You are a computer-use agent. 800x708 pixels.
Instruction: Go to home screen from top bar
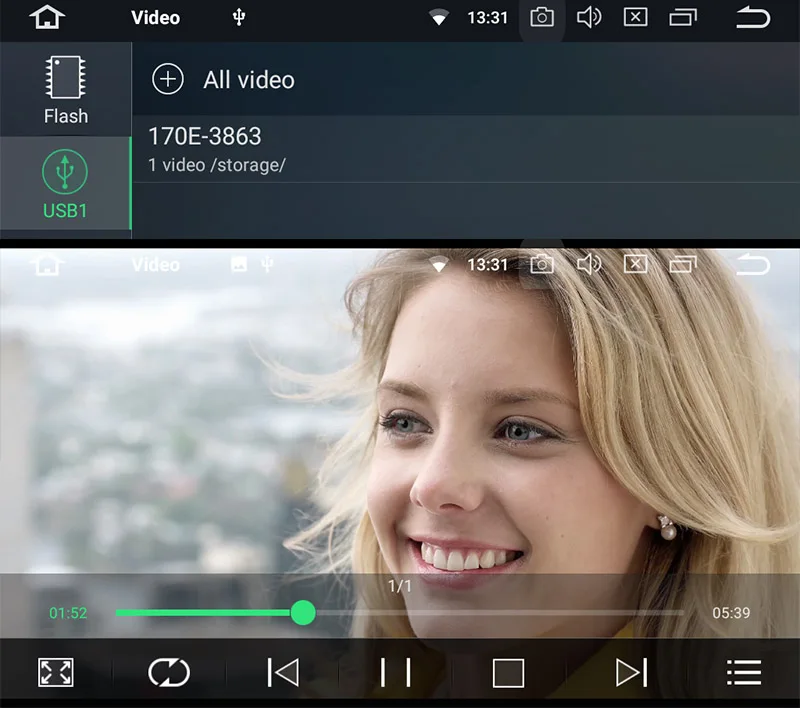click(x=47, y=18)
